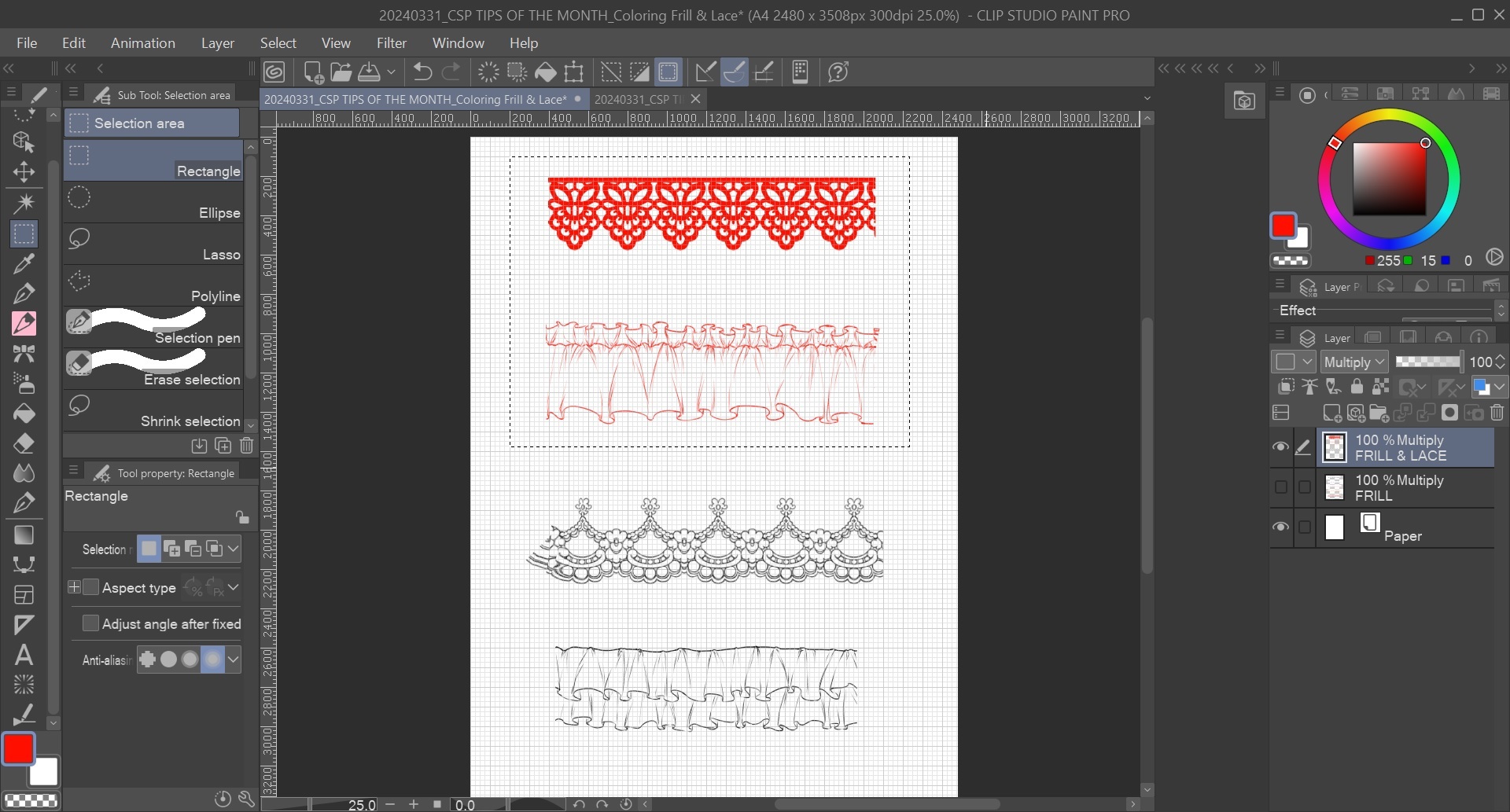Expand the Anti-aliasing options dropdown

tap(234, 660)
